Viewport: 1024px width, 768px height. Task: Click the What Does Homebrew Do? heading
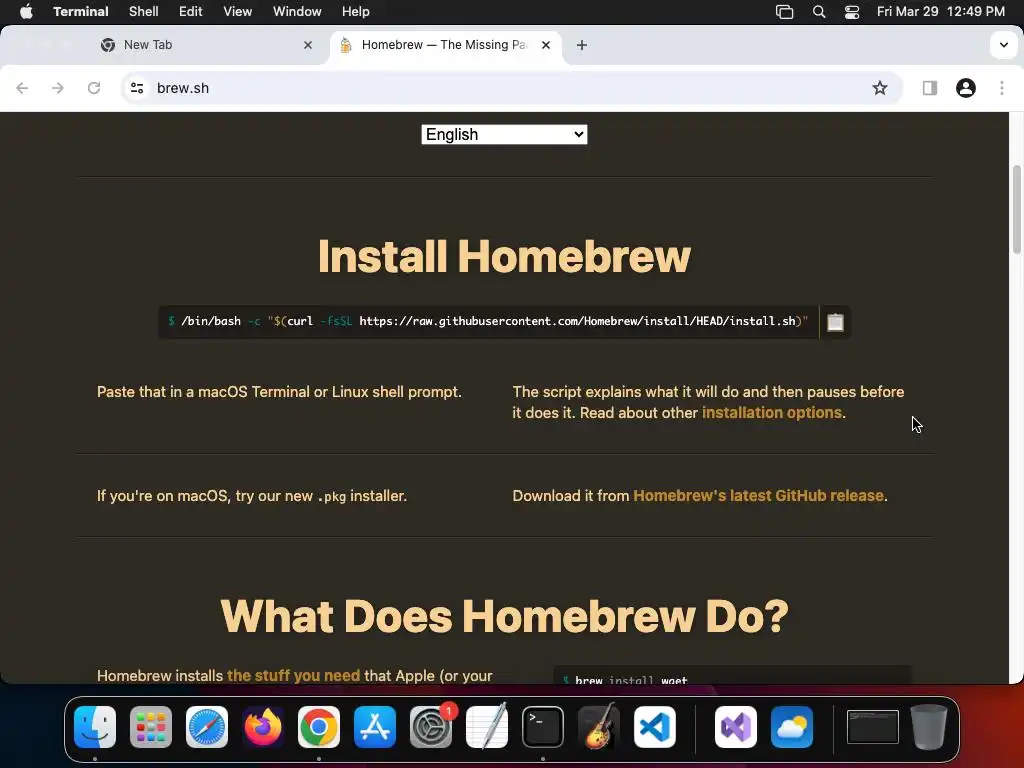(x=504, y=616)
